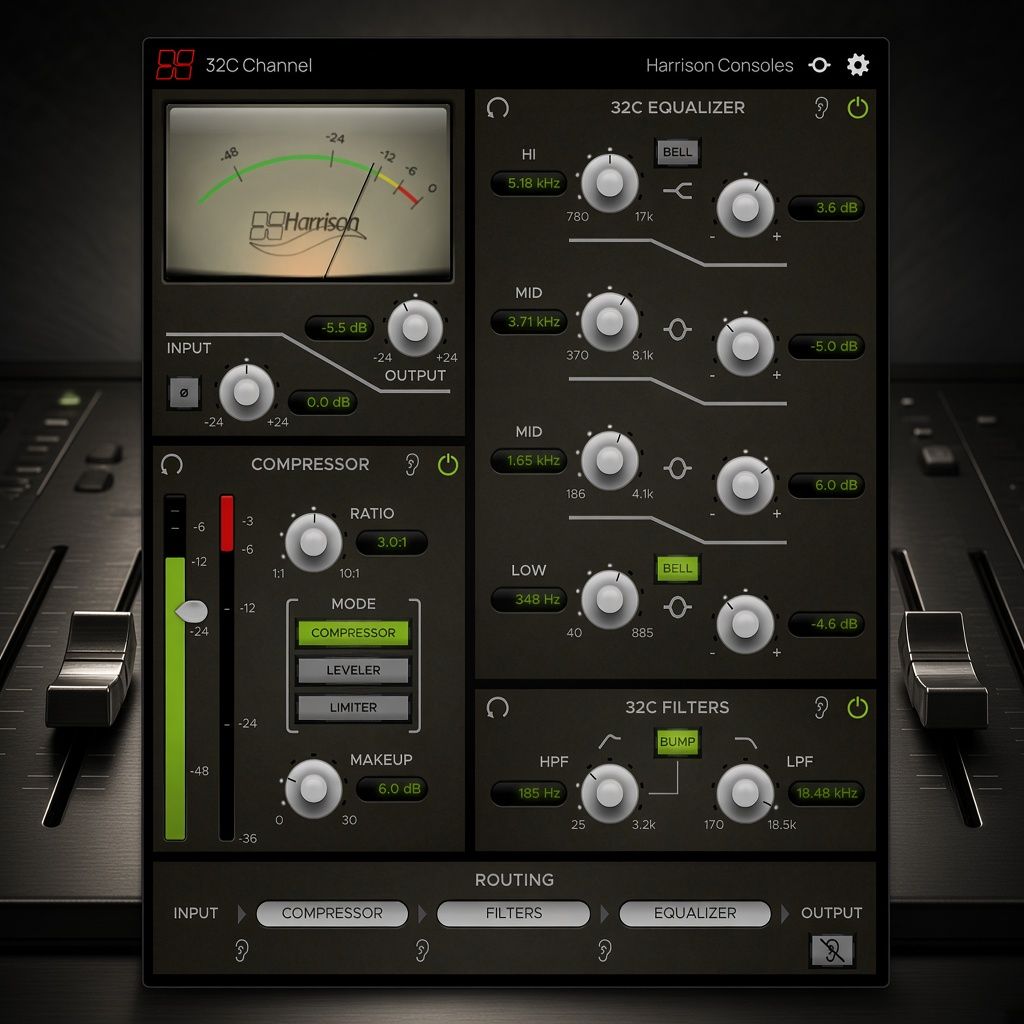This screenshot has height=1024, width=1024.
Task: Reset the 32C Equalizer section
Action: pyautogui.click(x=498, y=108)
